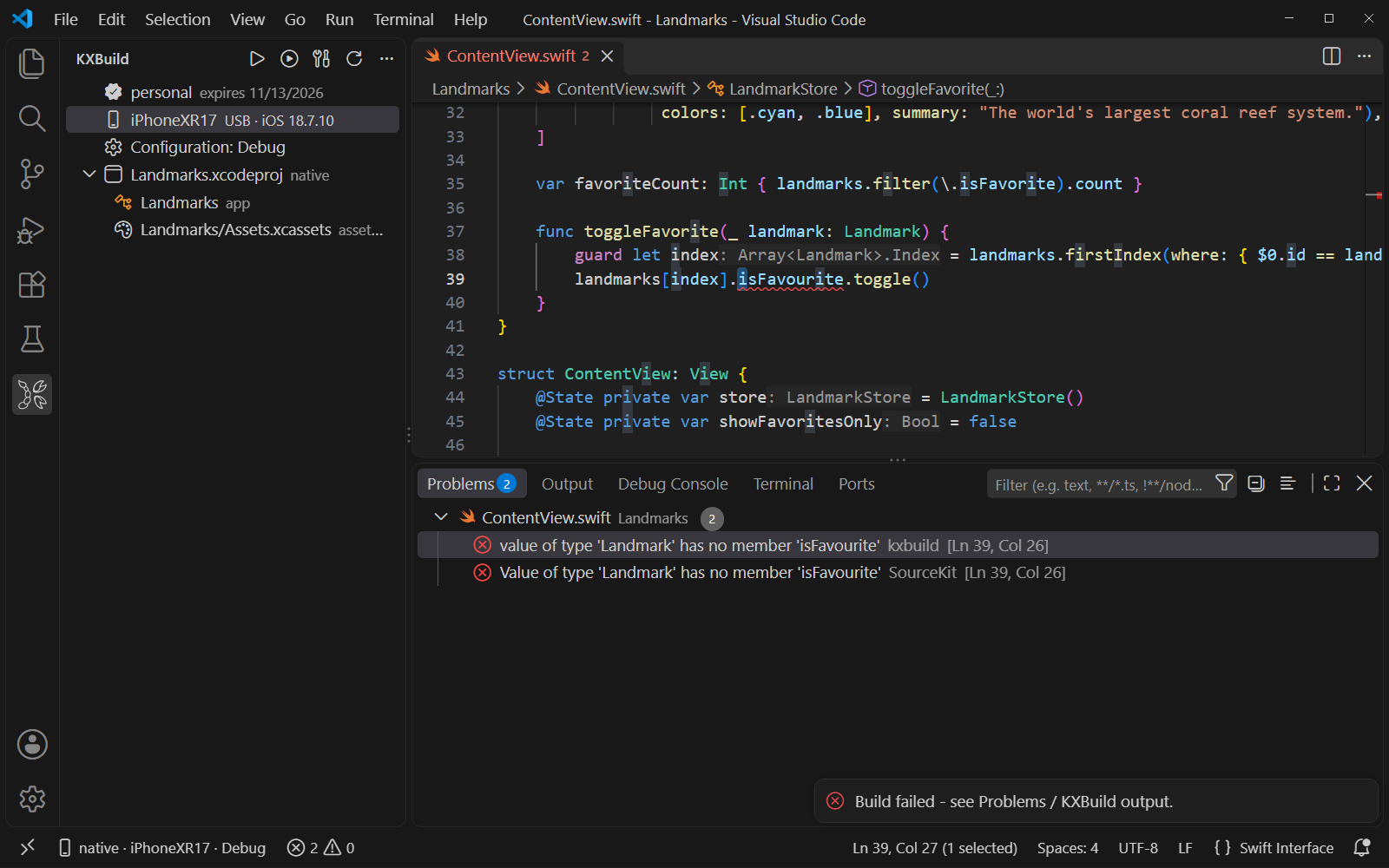Select the Landmarks app target
1389x868 pixels.
tap(233, 203)
